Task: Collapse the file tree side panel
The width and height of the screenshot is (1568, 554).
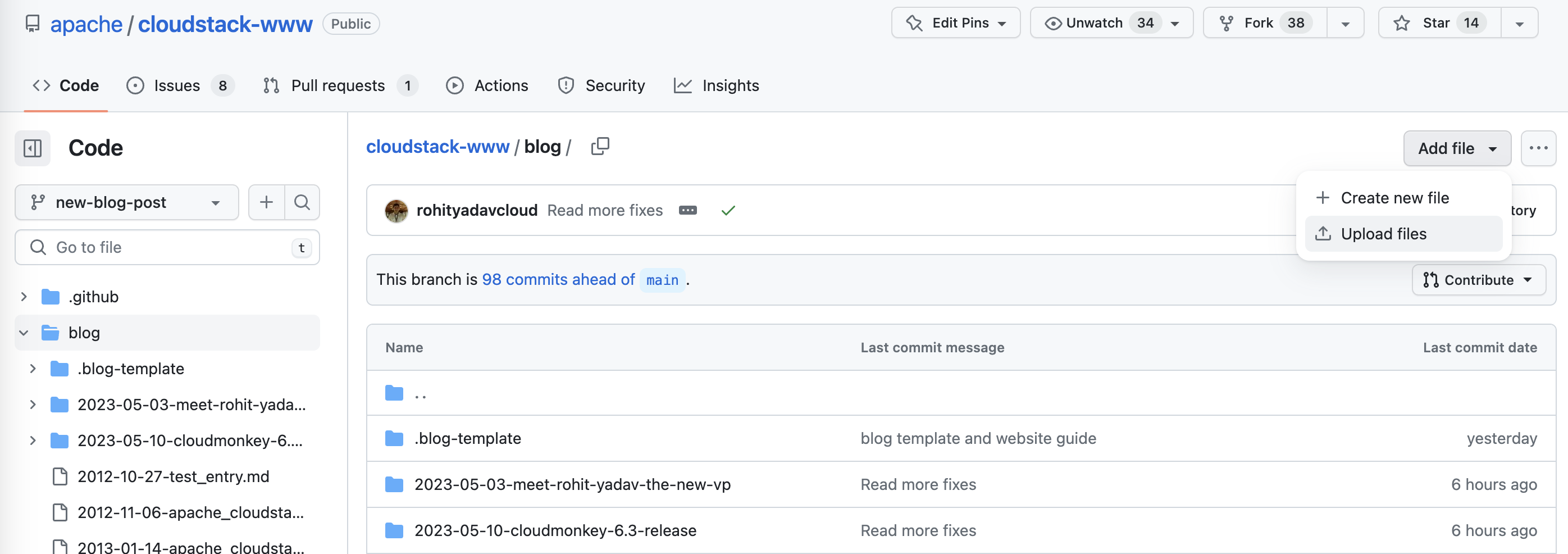Action: tap(32, 148)
